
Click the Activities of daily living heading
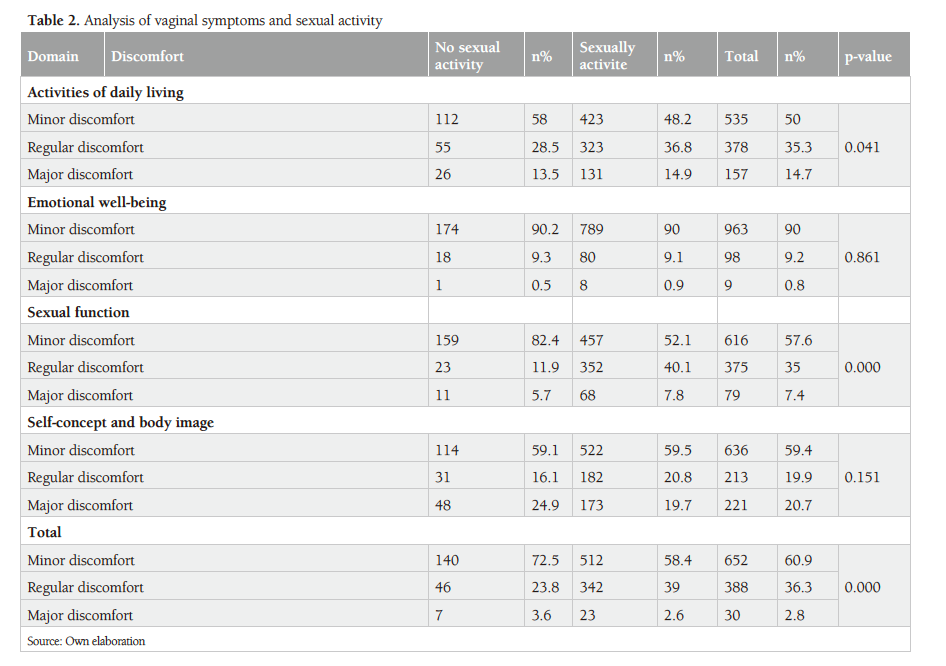(x=106, y=92)
